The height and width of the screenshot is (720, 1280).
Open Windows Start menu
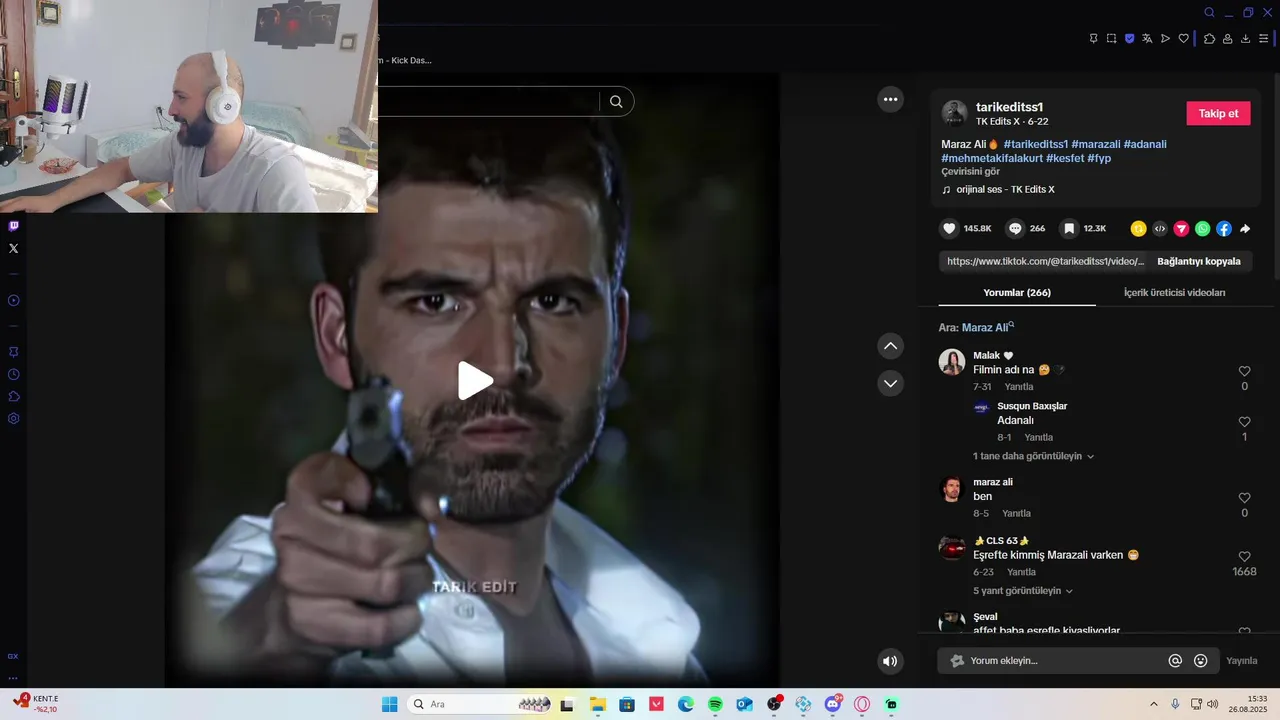tap(389, 704)
